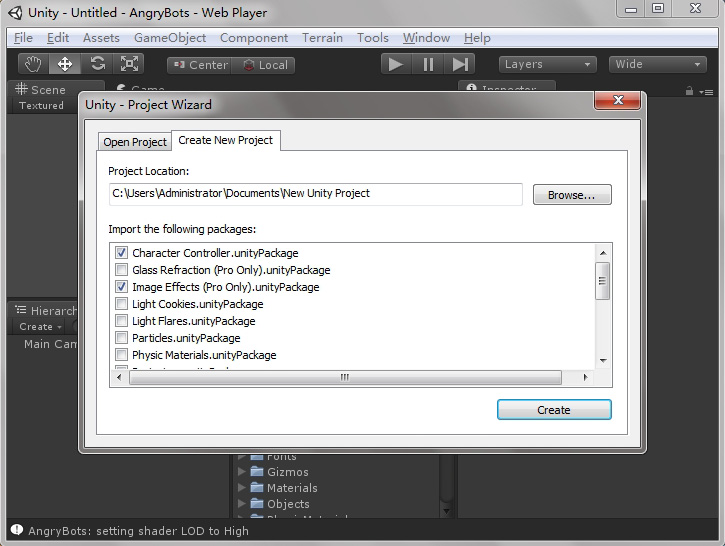Toggle the Local handle rotation button
The image size is (725, 546).
click(264, 65)
